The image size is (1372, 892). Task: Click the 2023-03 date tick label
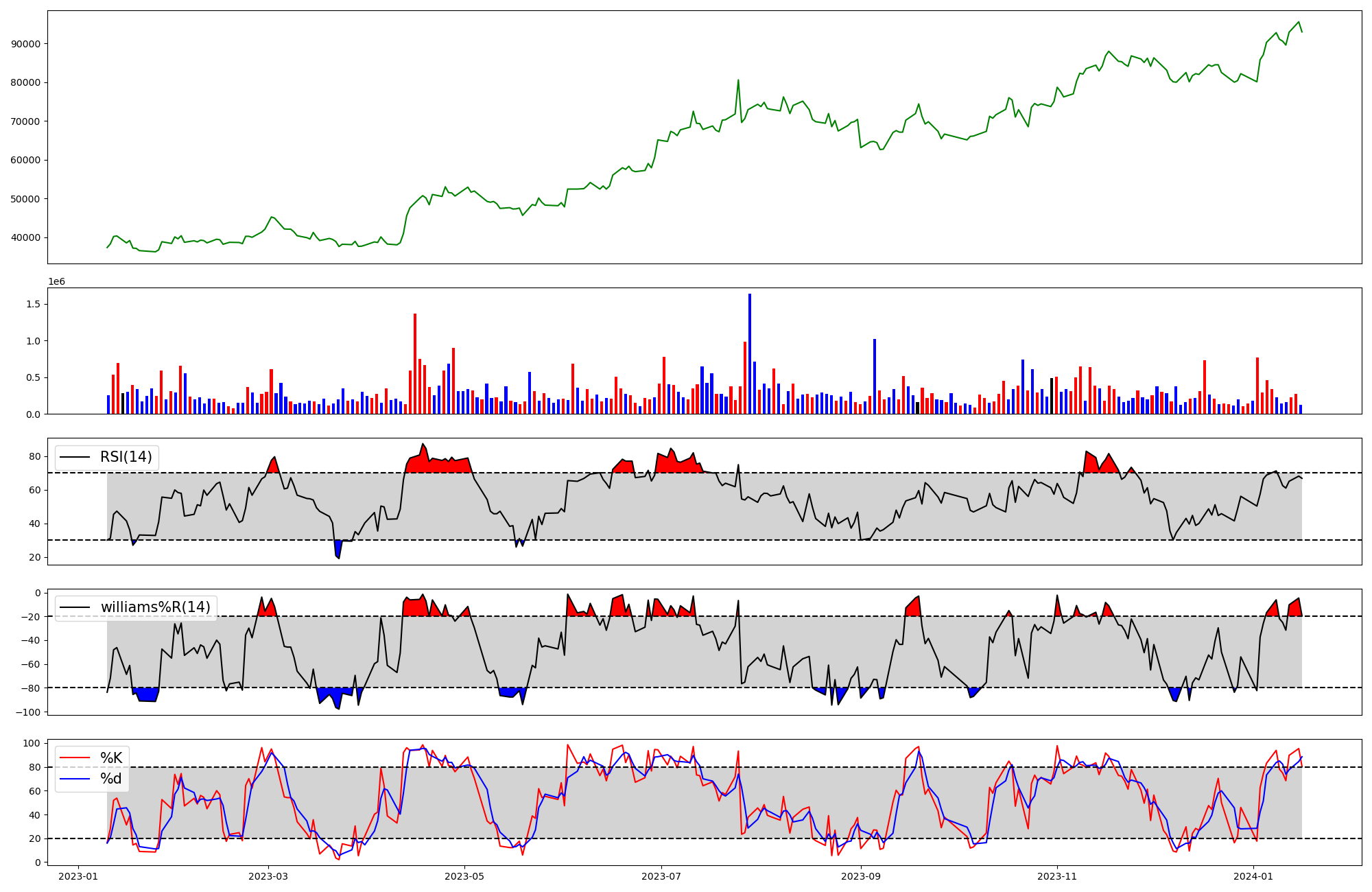pyautogui.click(x=268, y=876)
